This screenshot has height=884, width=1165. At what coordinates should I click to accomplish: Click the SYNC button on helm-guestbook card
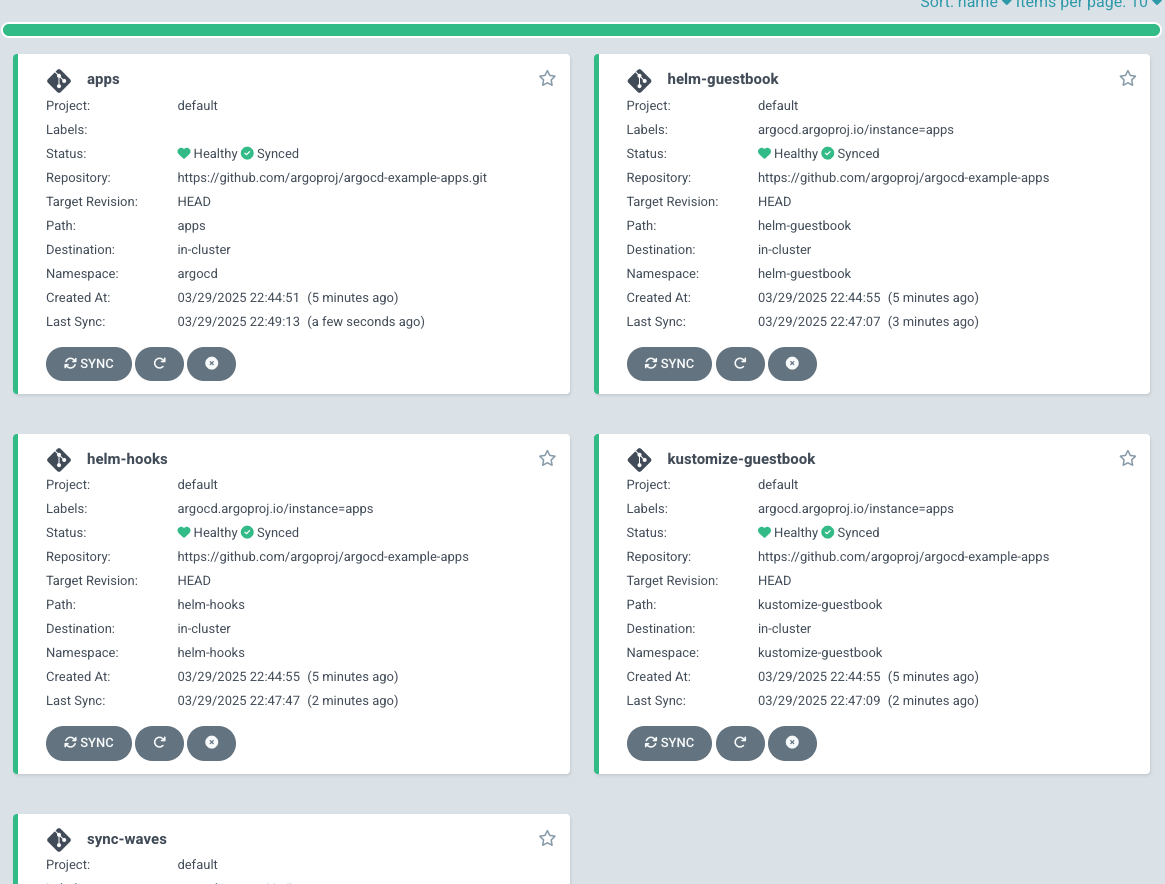(669, 364)
